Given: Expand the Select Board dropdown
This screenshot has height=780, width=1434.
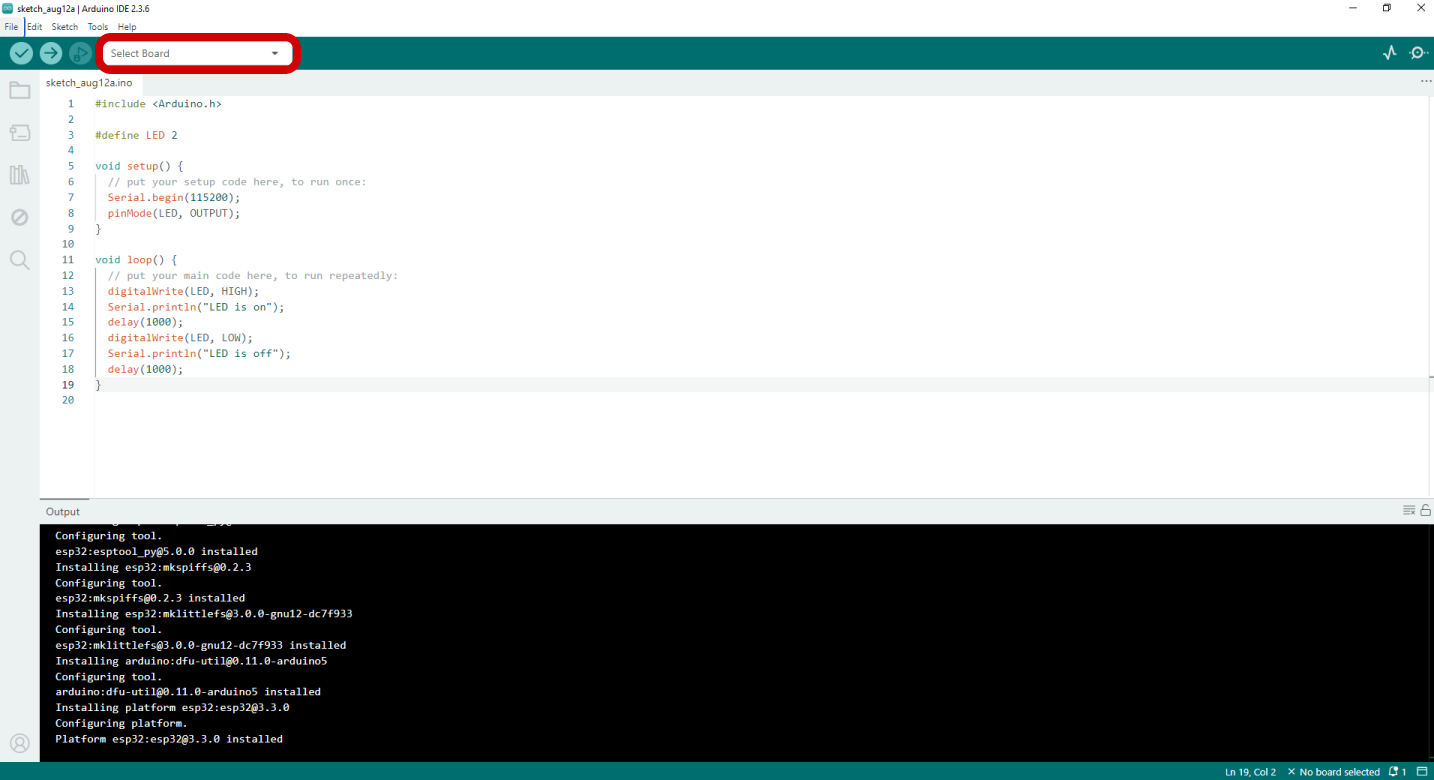Looking at the screenshot, I should 197,54.
